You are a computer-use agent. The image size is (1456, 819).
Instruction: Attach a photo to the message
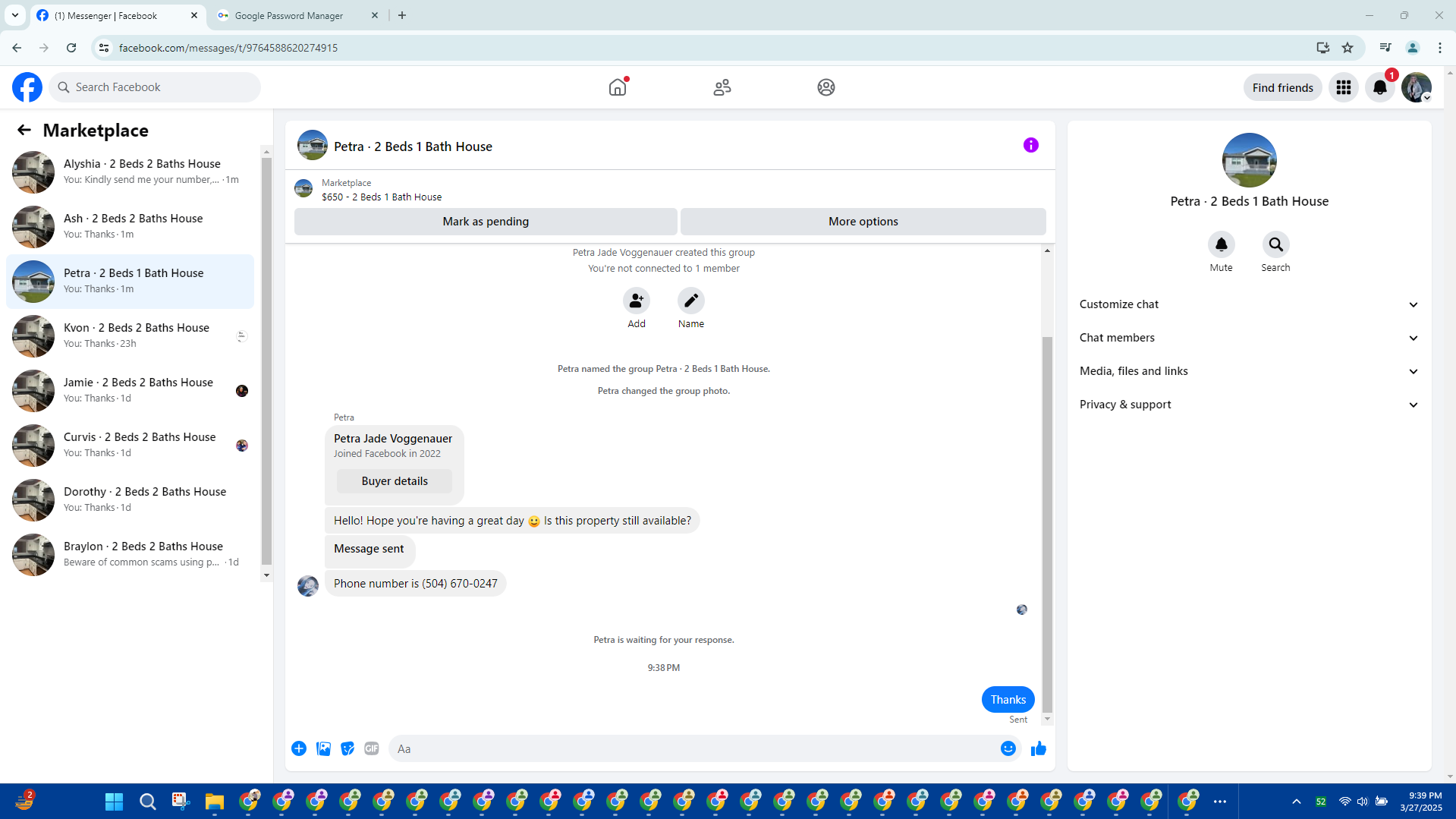323,748
